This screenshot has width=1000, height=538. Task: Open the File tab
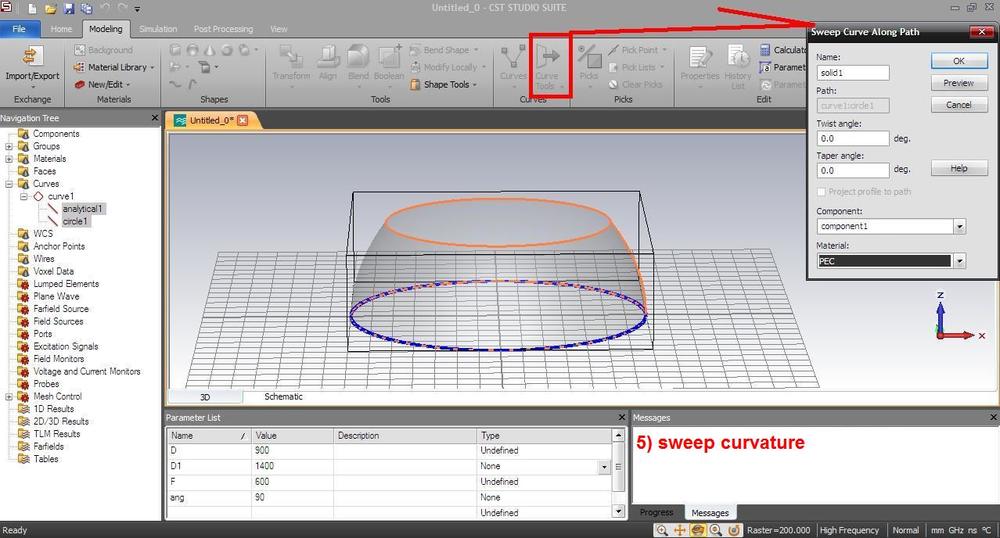(19, 29)
